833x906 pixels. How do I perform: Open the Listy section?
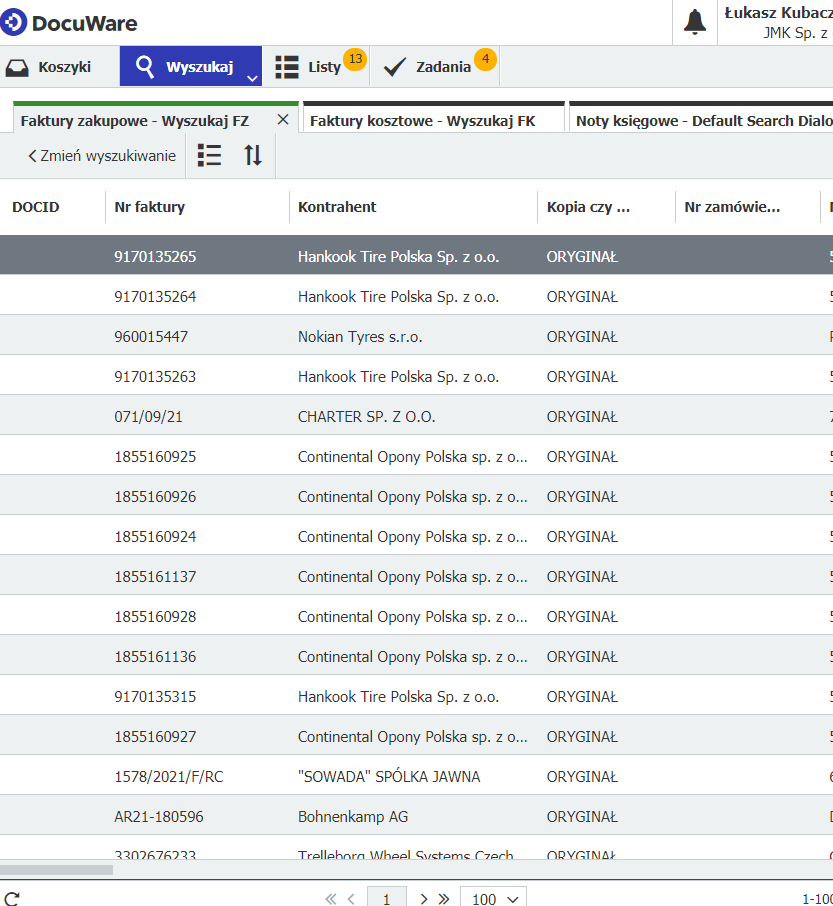pos(308,67)
